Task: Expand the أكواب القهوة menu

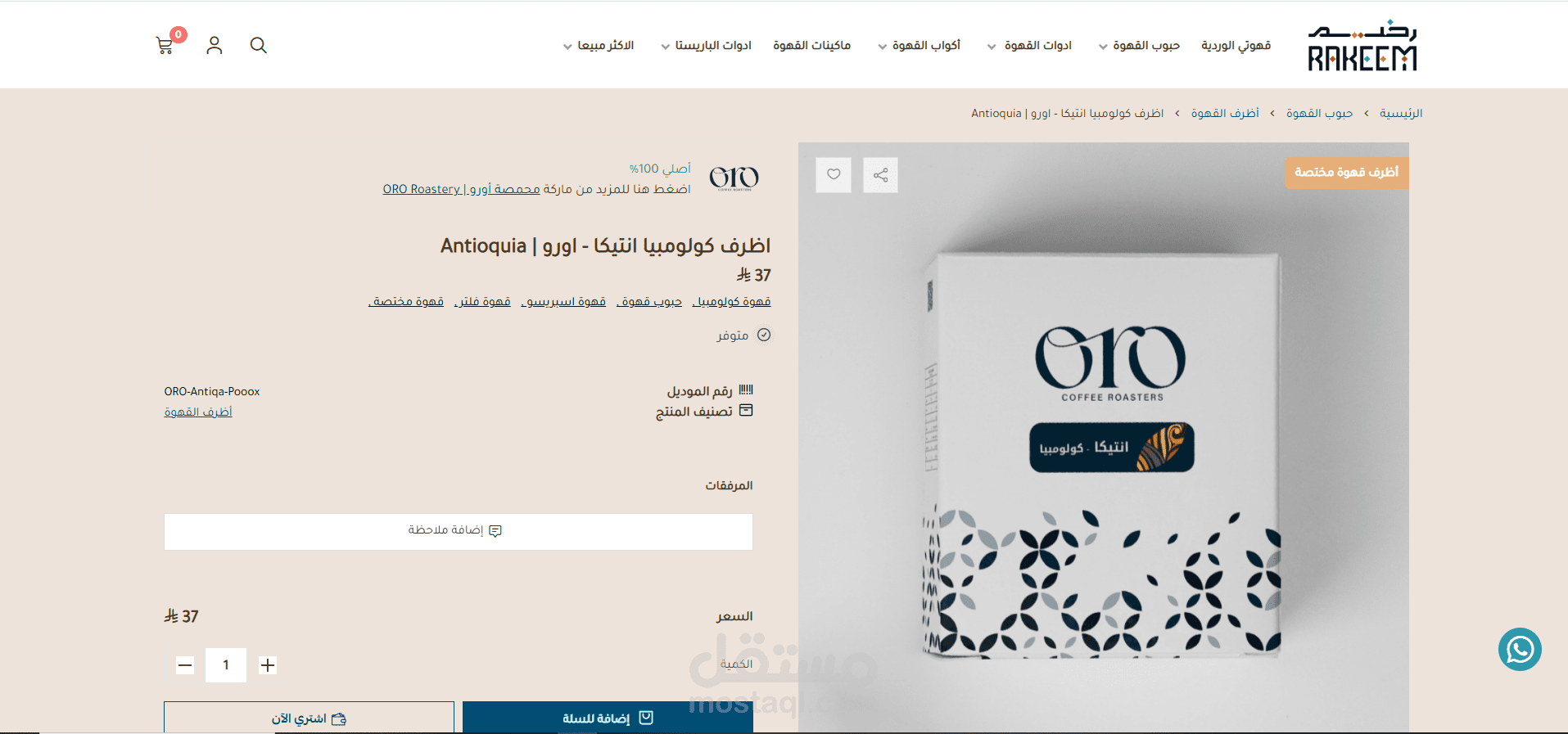Action: (919, 46)
